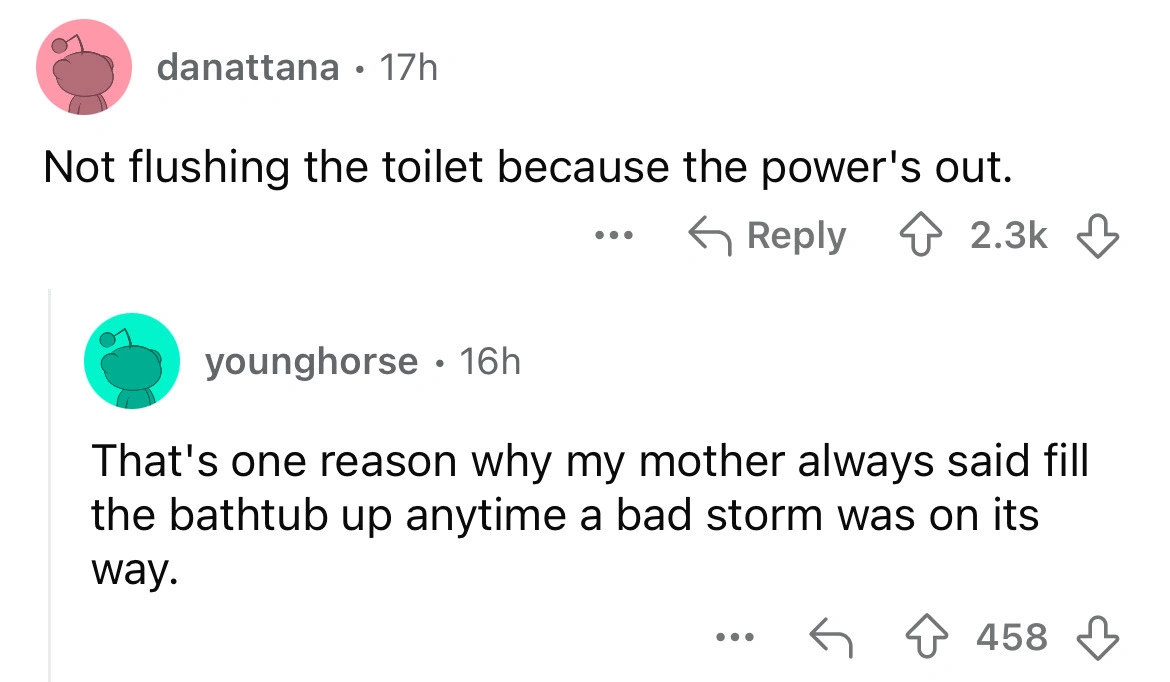
Task: Open more options menu on younghorse's reply
Action: (733, 636)
